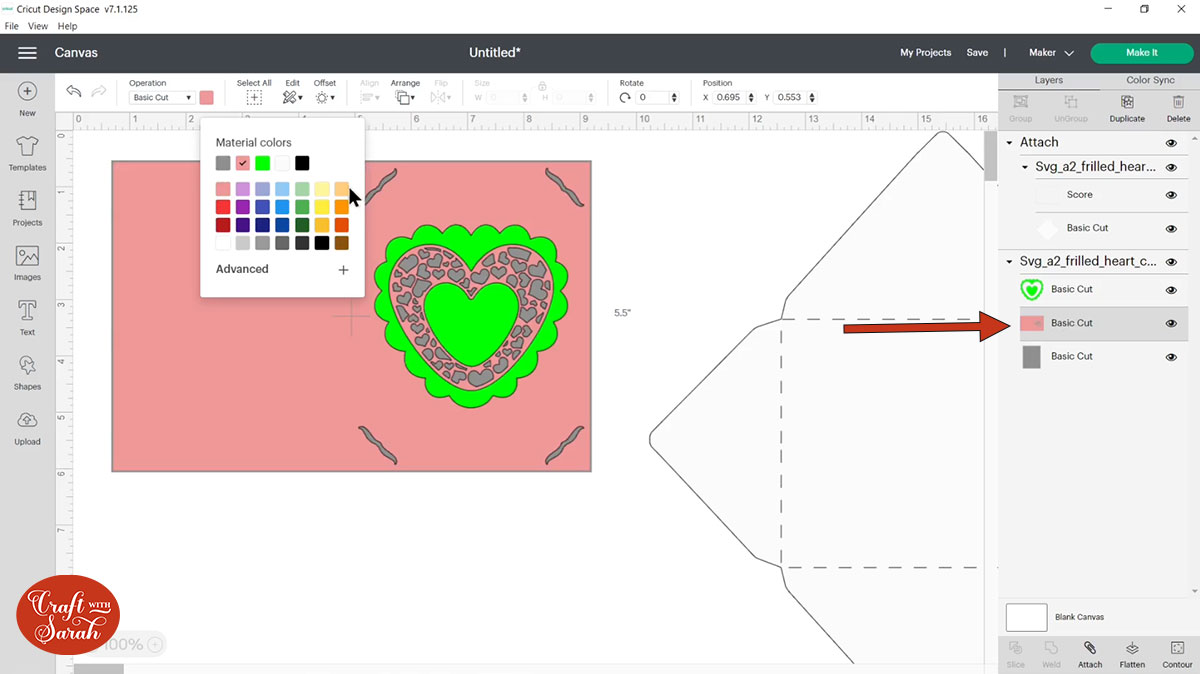Open the Operation Basic Cut dropdown
Image resolution: width=1200 pixels, height=674 pixels.
162,98
